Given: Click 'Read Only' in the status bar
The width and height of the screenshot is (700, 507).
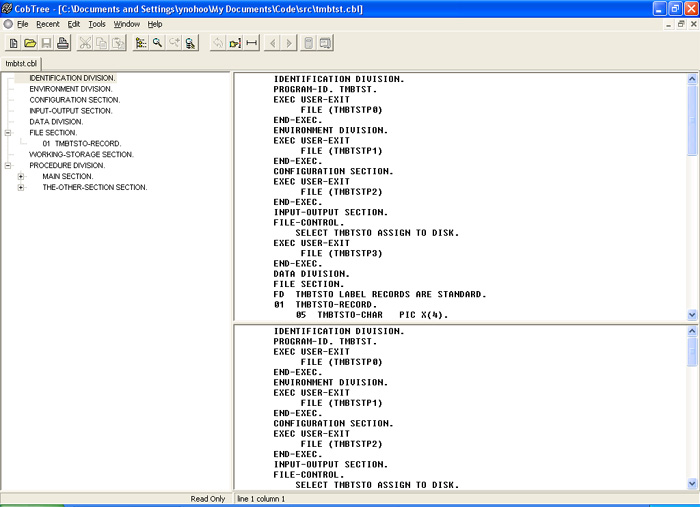Looking at the screenshot, I should click(x=208, y=499).
